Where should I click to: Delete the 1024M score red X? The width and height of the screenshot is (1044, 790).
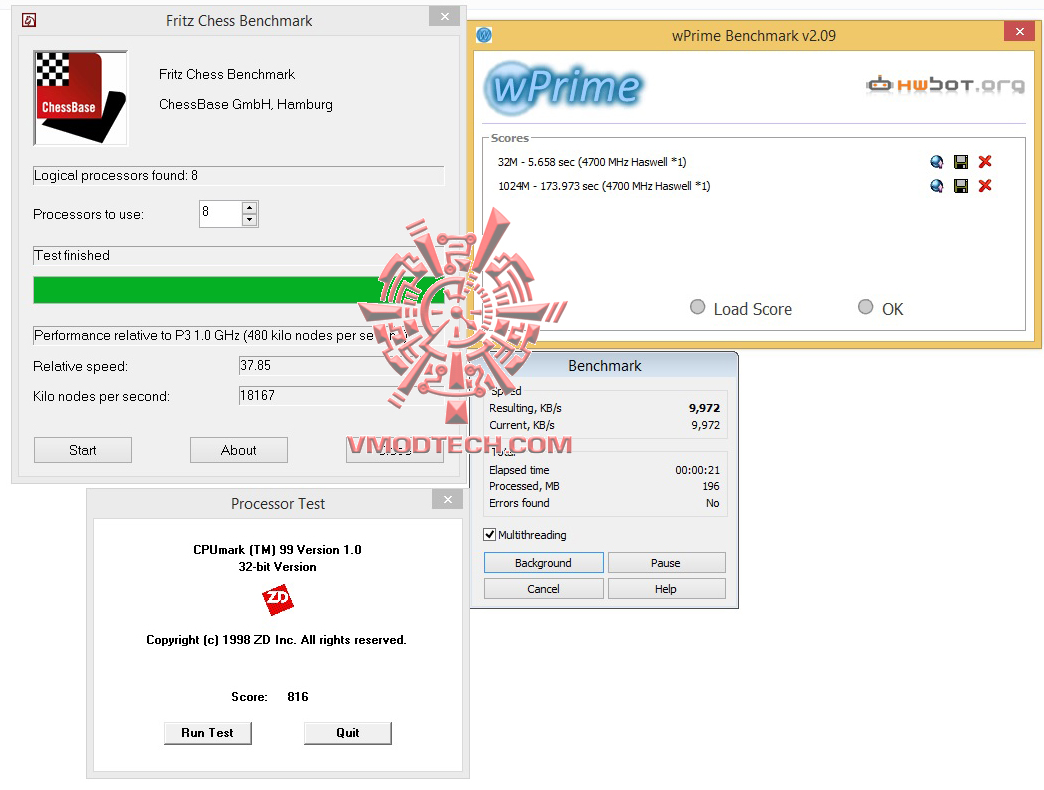pyautogui.click(x=985, y=186)
